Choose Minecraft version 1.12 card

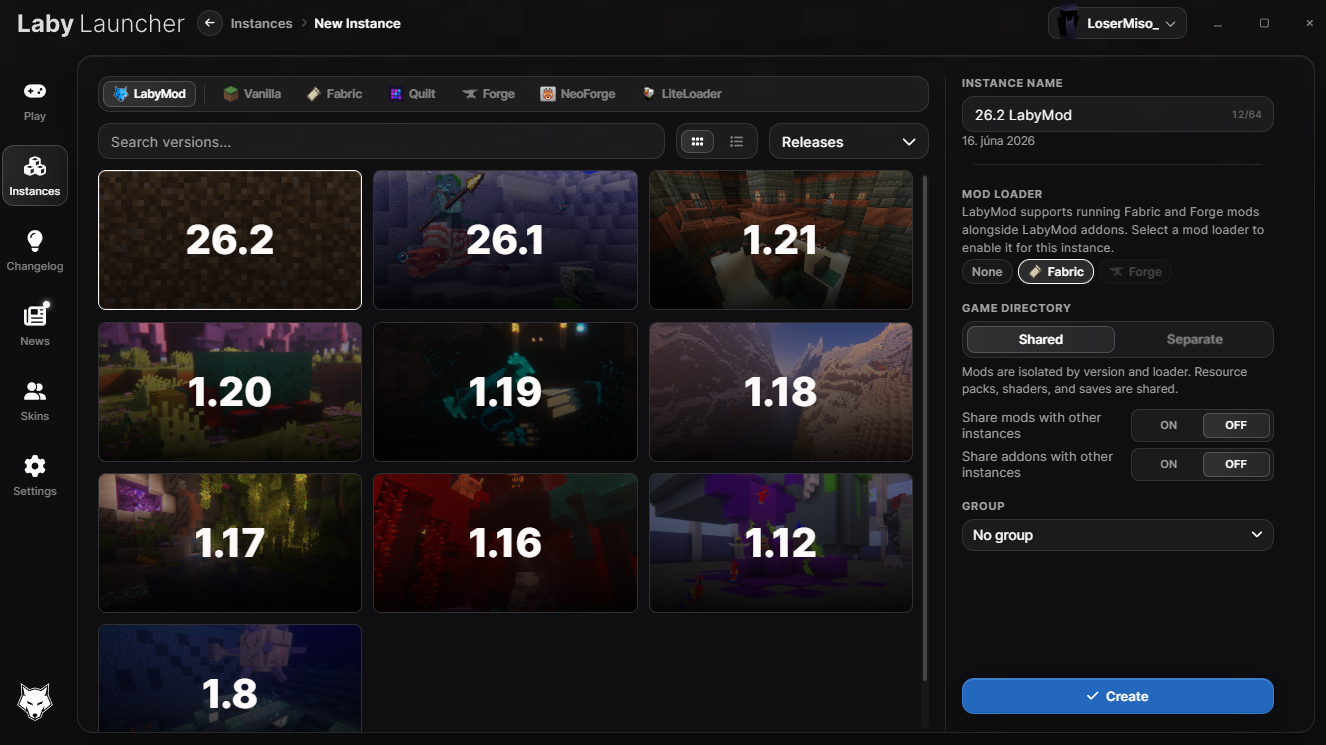781,543
